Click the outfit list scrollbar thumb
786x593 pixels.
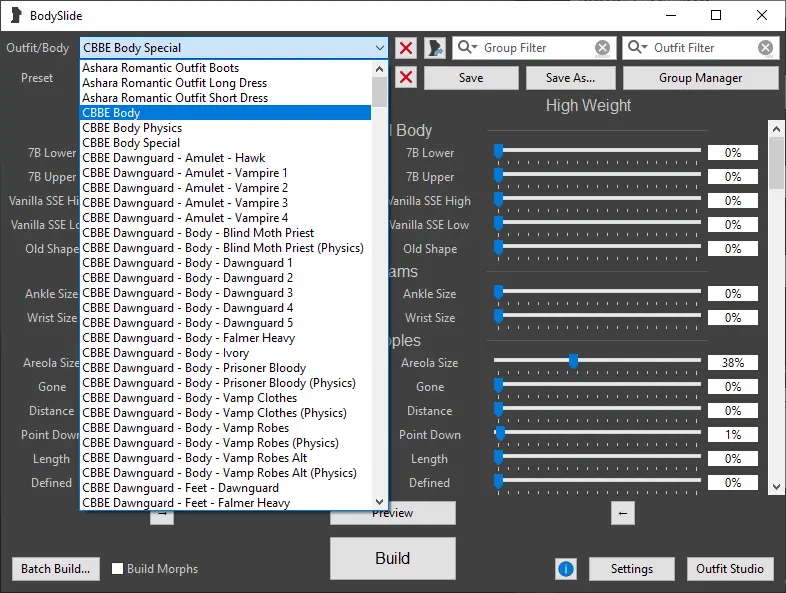(x=379, y=91)
